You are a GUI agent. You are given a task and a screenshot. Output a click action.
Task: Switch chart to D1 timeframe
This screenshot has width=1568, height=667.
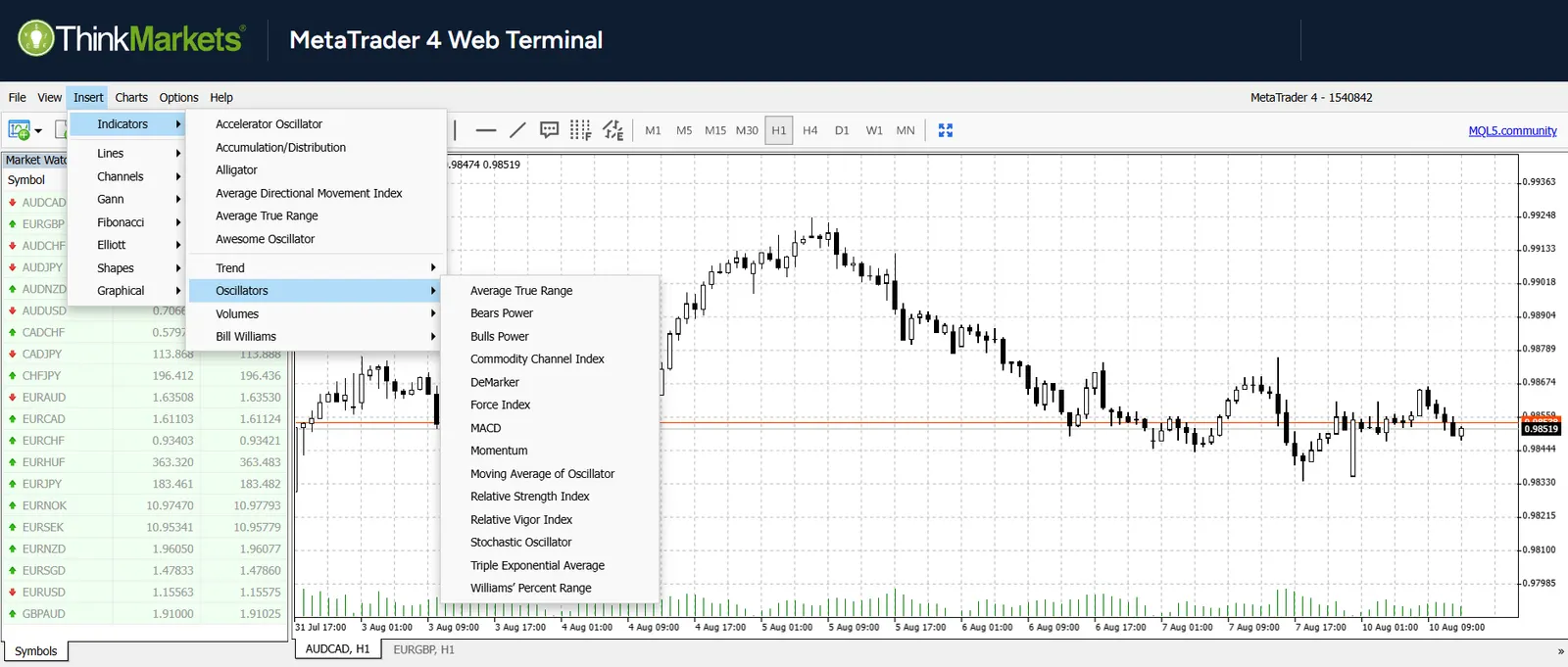tap(842, 130)
